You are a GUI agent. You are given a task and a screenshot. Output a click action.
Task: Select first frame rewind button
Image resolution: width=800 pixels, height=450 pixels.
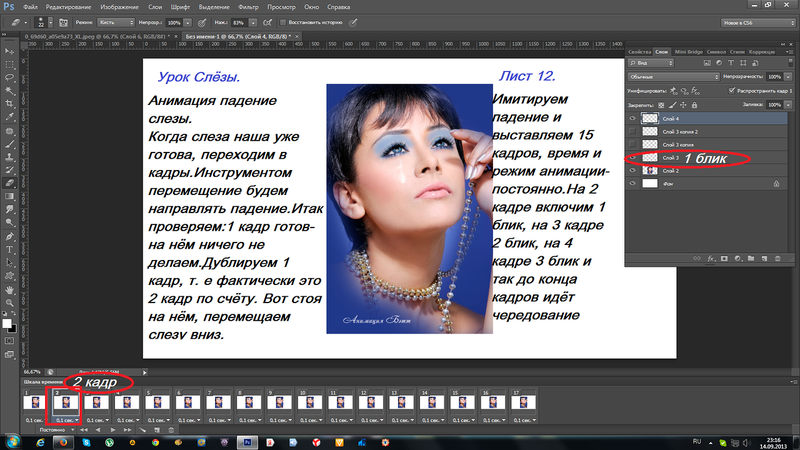(x=84, y=430)
